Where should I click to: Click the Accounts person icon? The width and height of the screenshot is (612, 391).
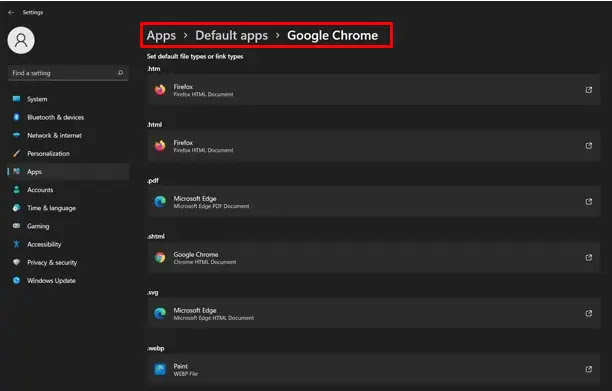(16, 190)
